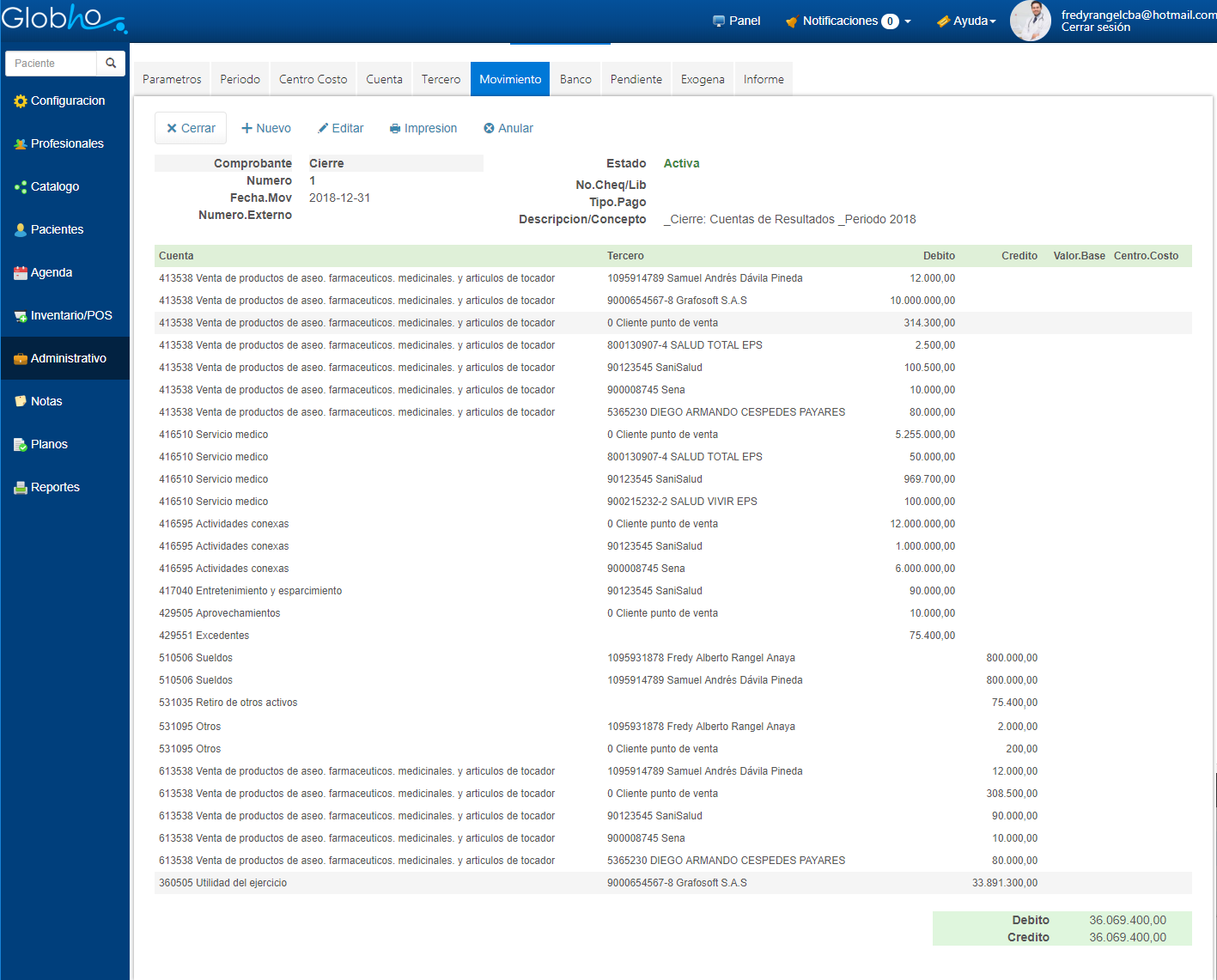Switch to the Tercero tab
Image resolution: width=1217 pixels, height=980 pixels.
click(441, 79)
